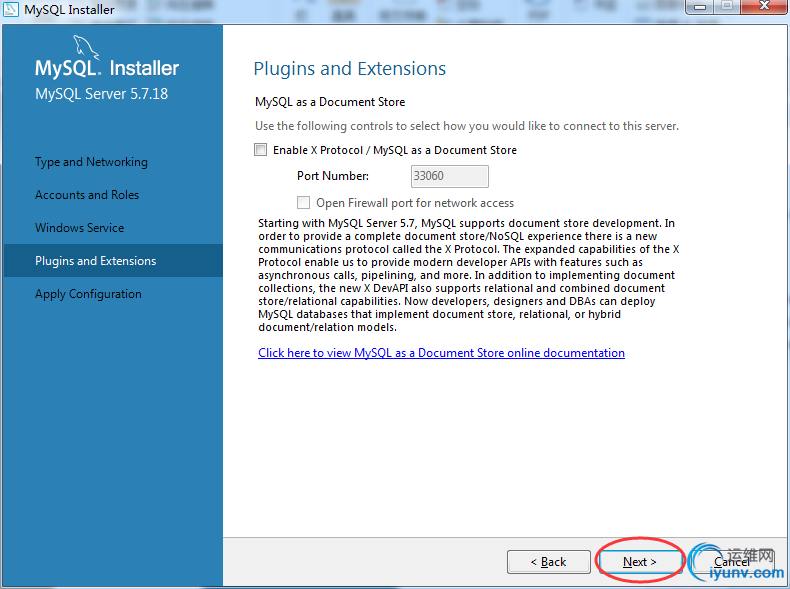Click the MySQL dolphin logo
The image size is (790, 589).
click(x=86, y=47)
